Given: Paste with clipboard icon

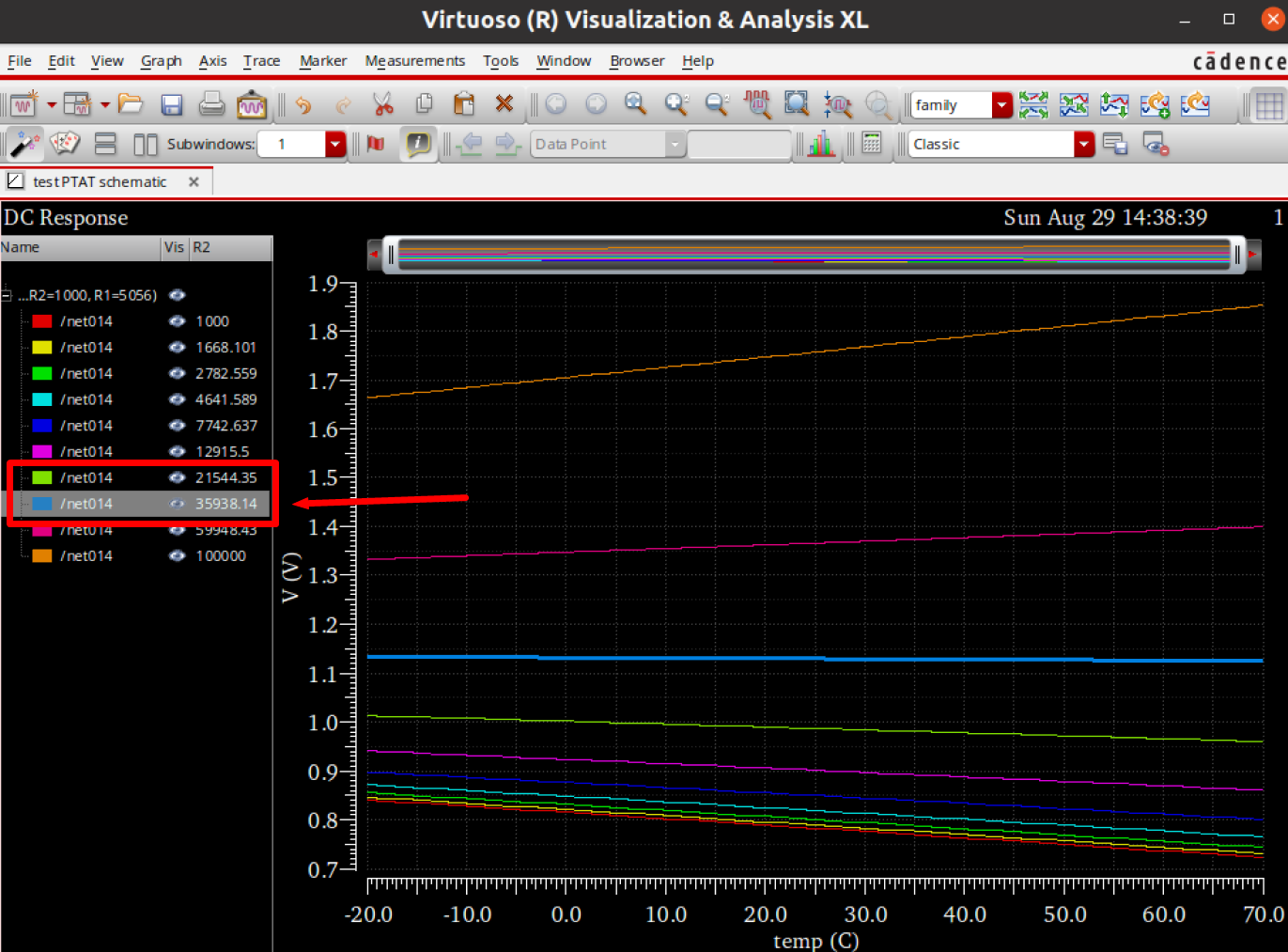Looking at the screenshot, I should 464,103.
